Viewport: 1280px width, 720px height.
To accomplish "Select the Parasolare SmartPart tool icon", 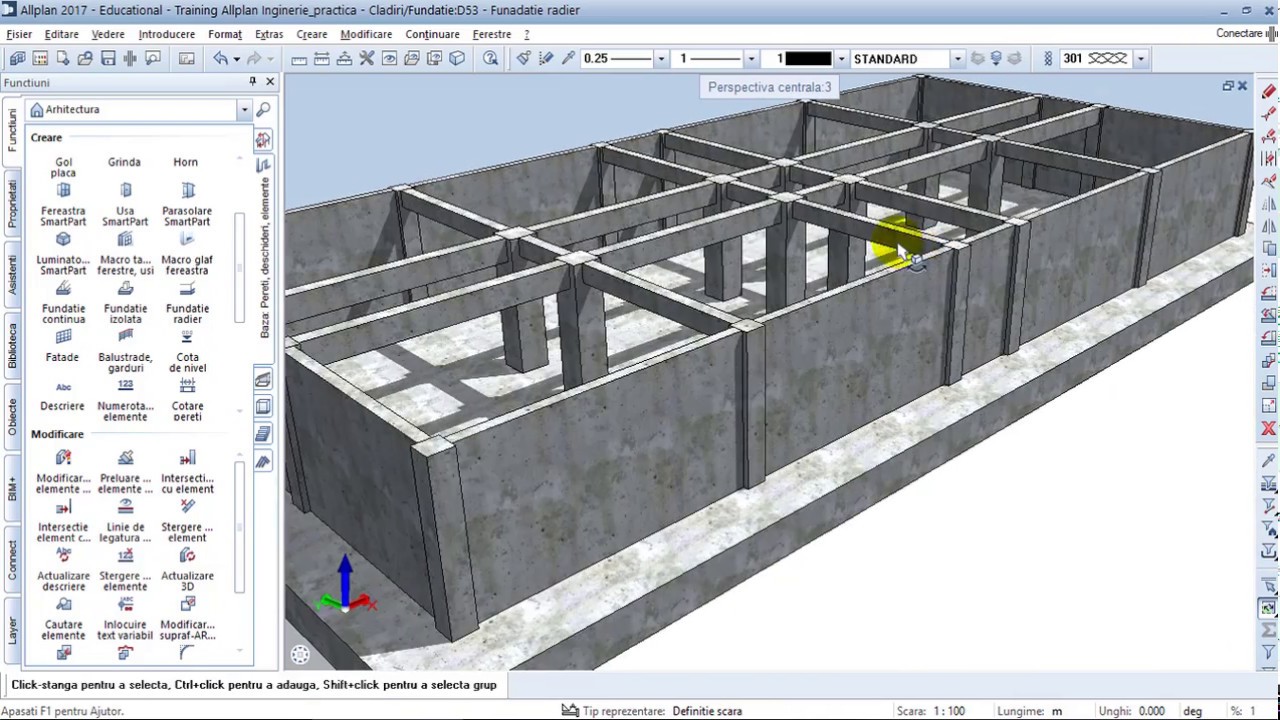I will [187, 190].
